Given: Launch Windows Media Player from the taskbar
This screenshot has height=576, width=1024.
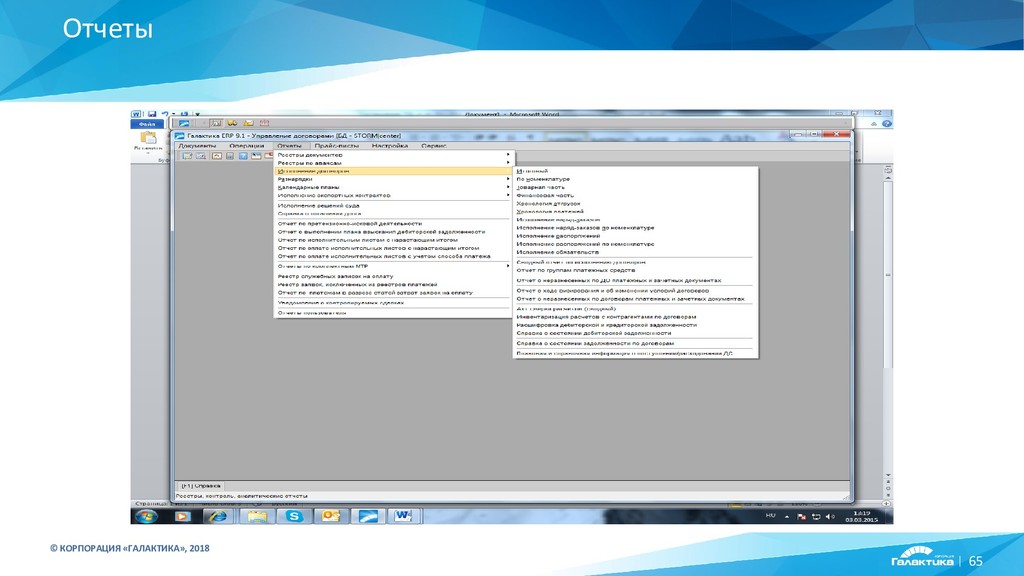Looking at the screenshot, I should coord(182,516).
